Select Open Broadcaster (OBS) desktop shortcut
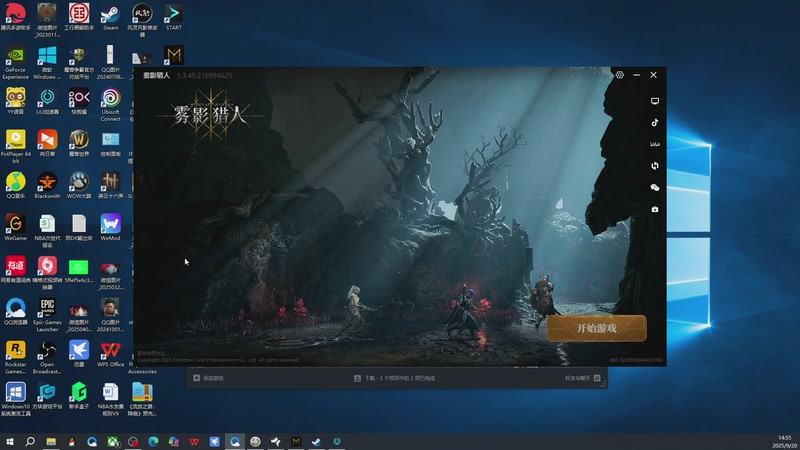 tap(47, 357)
